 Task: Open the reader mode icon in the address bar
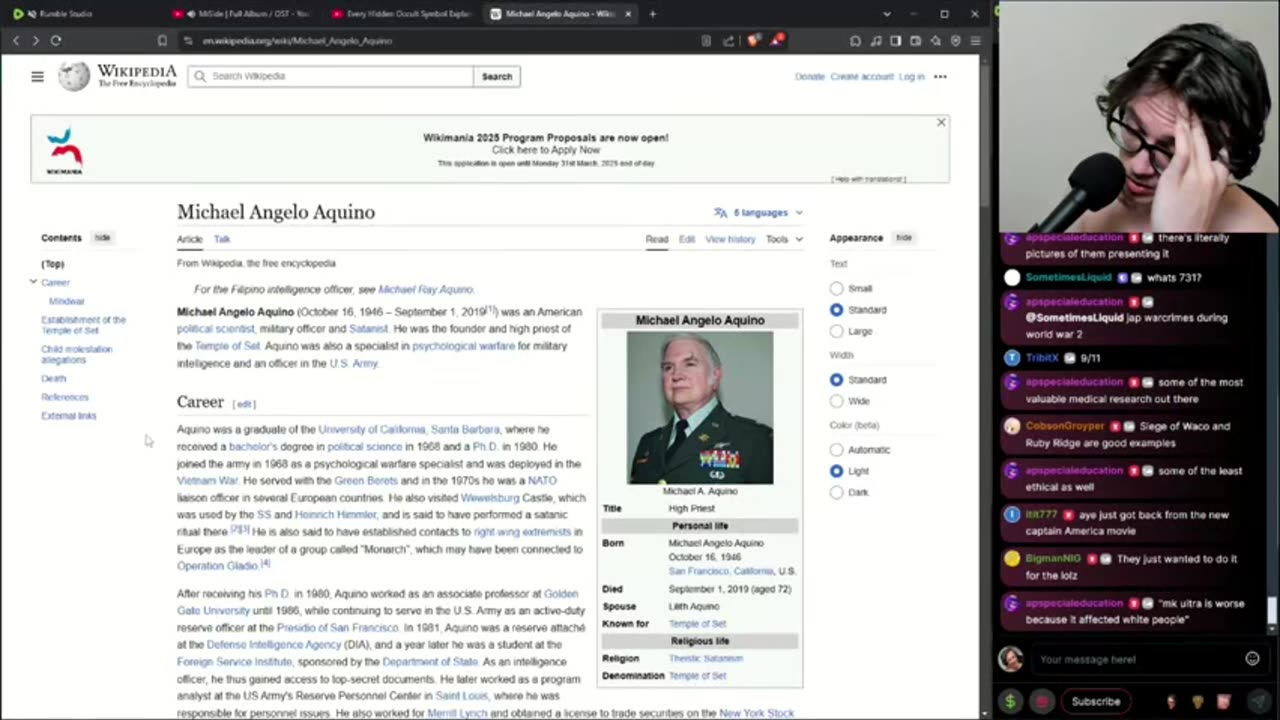click(706, 41)
